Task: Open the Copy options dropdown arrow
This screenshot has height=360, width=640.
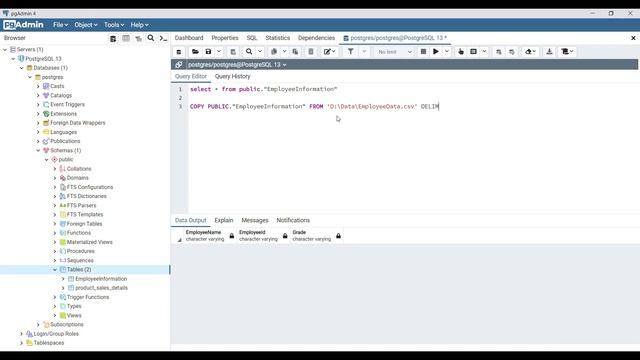Action: coord(284,52)
